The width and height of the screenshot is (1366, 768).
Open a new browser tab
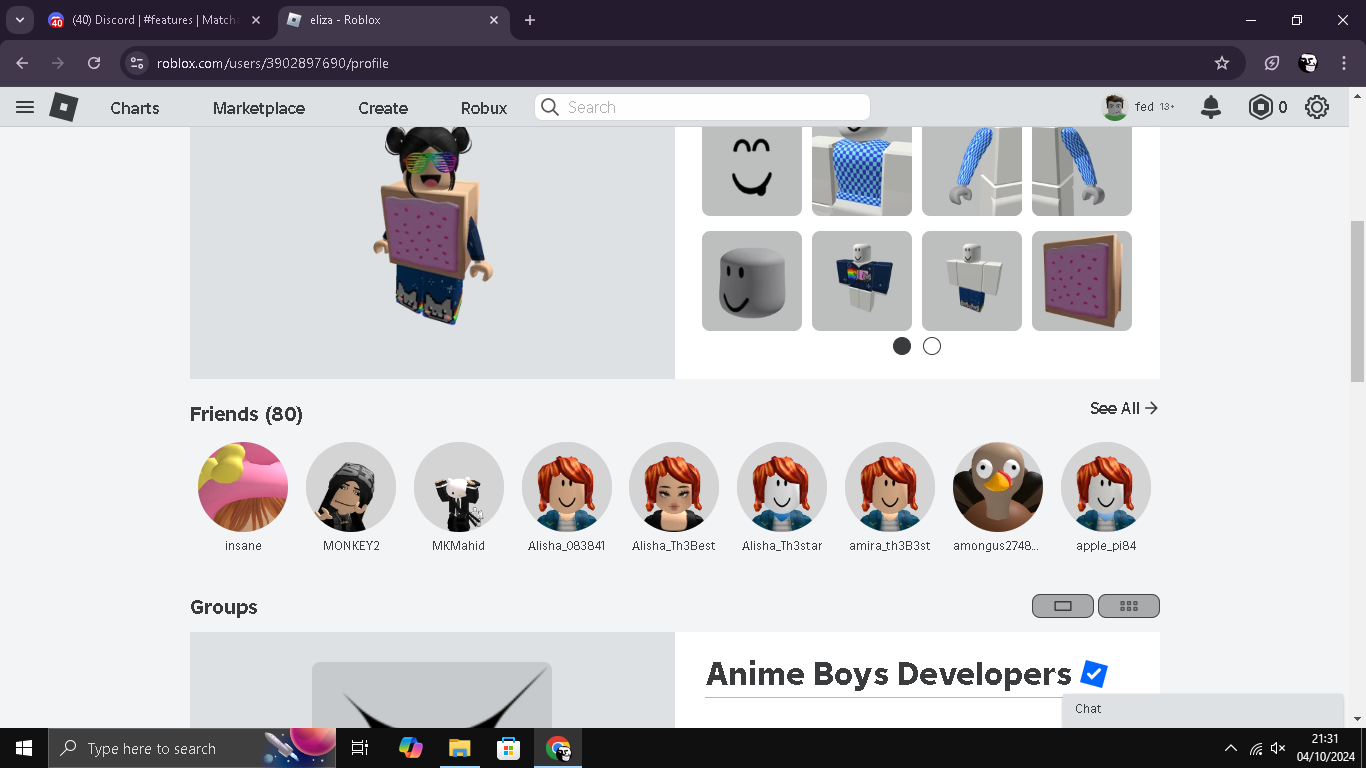tap(530, 20)
